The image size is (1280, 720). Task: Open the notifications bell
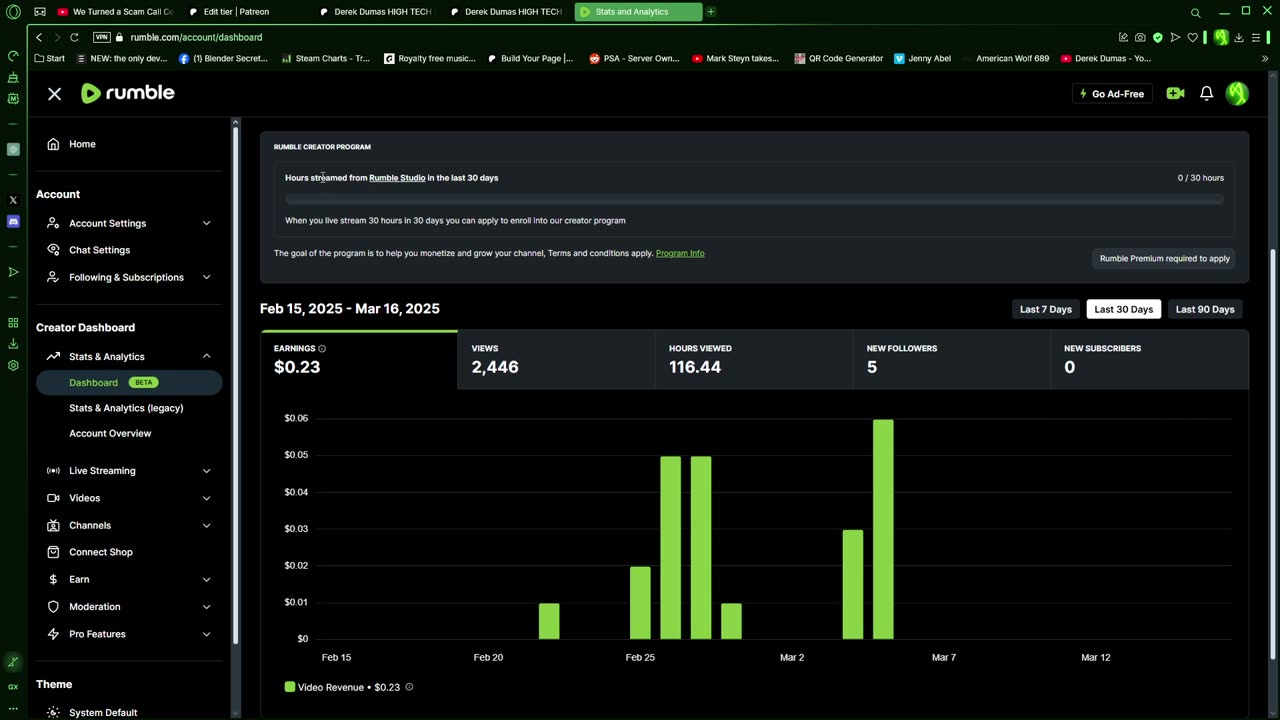click(1206, 93)
